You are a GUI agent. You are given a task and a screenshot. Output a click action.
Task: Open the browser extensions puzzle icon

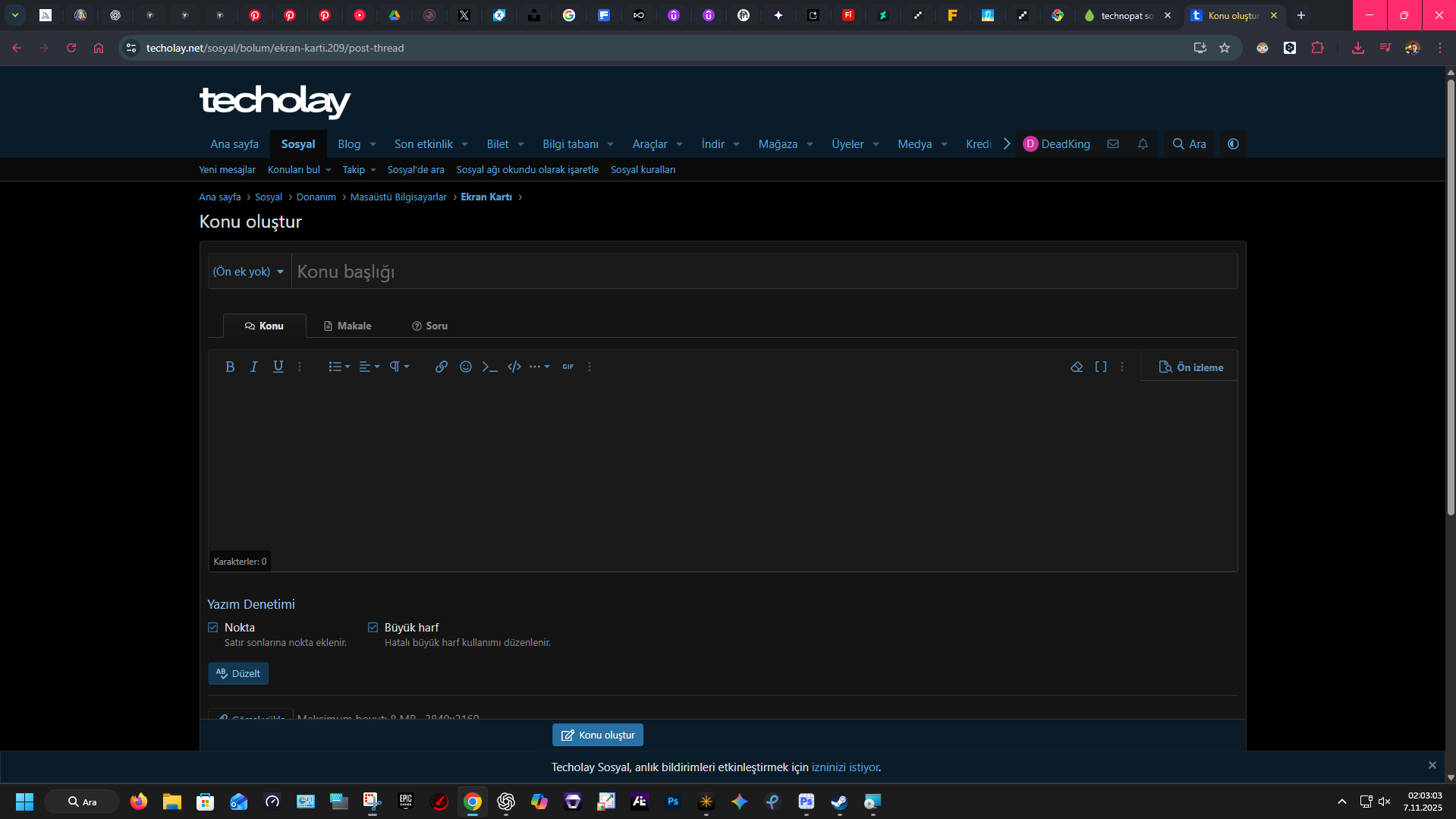(x=1318, y=48)
